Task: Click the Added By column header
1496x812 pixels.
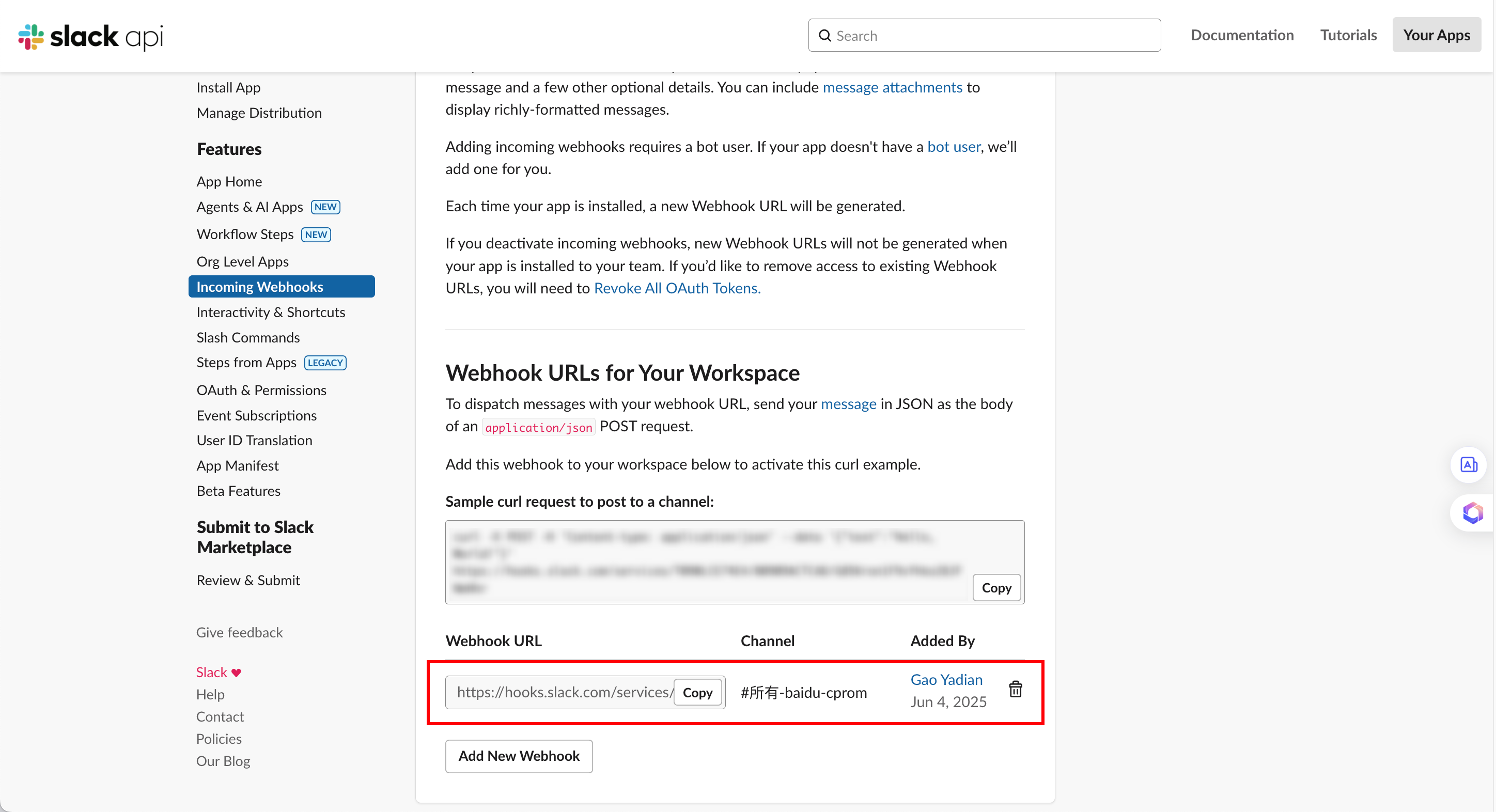Action: [x=942, y=641]
